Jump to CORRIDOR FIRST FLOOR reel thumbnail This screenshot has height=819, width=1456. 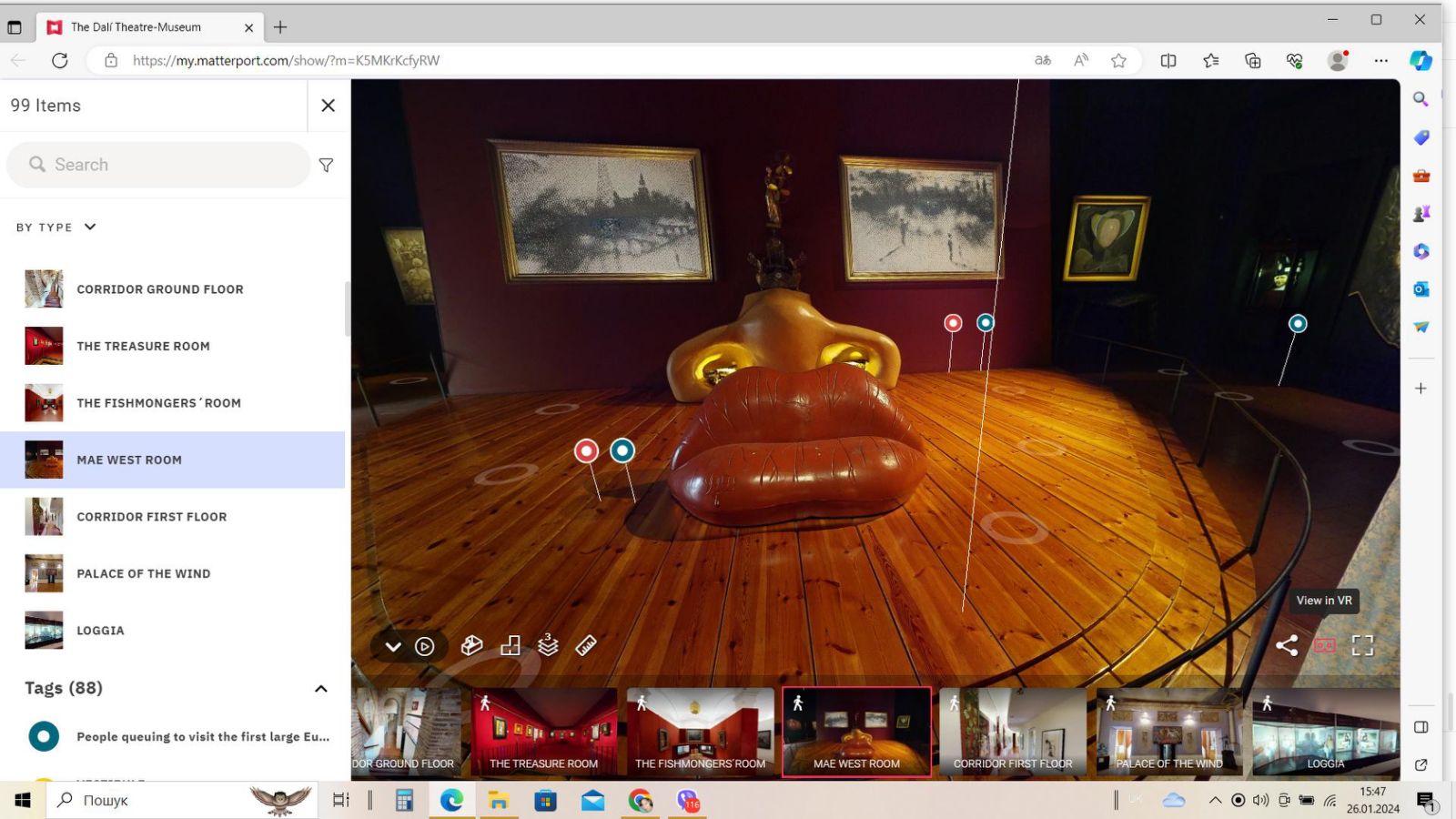(x=1013, y=732)
